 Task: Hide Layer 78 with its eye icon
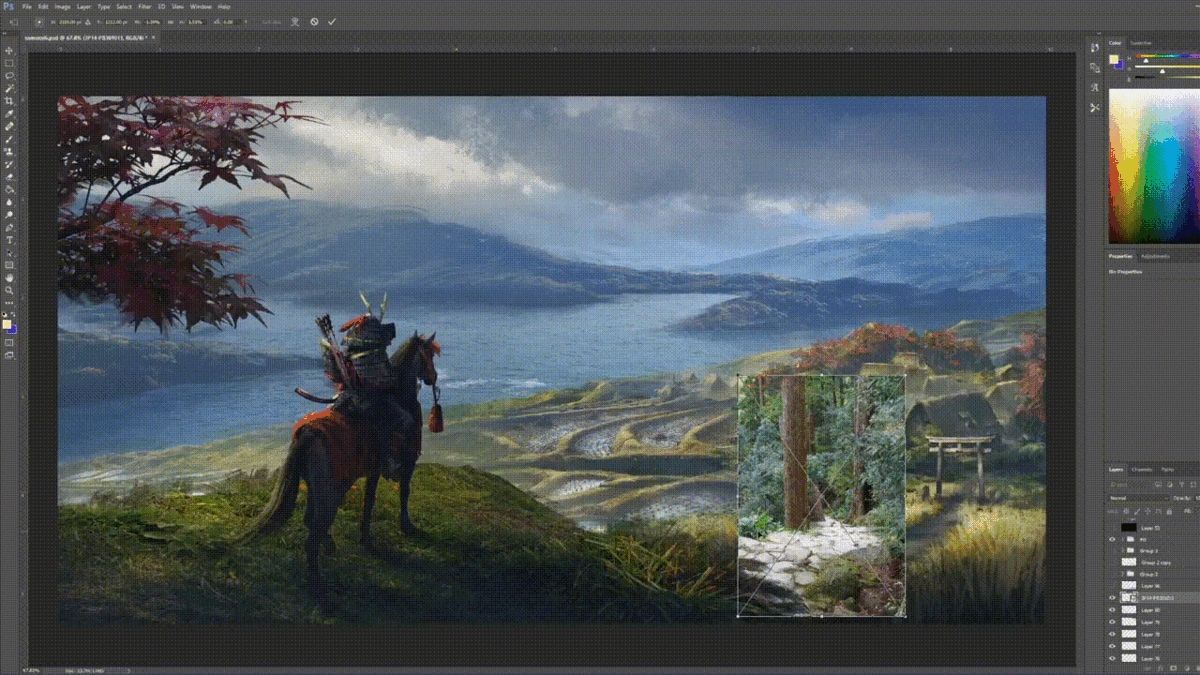(x=1112, y=634)
